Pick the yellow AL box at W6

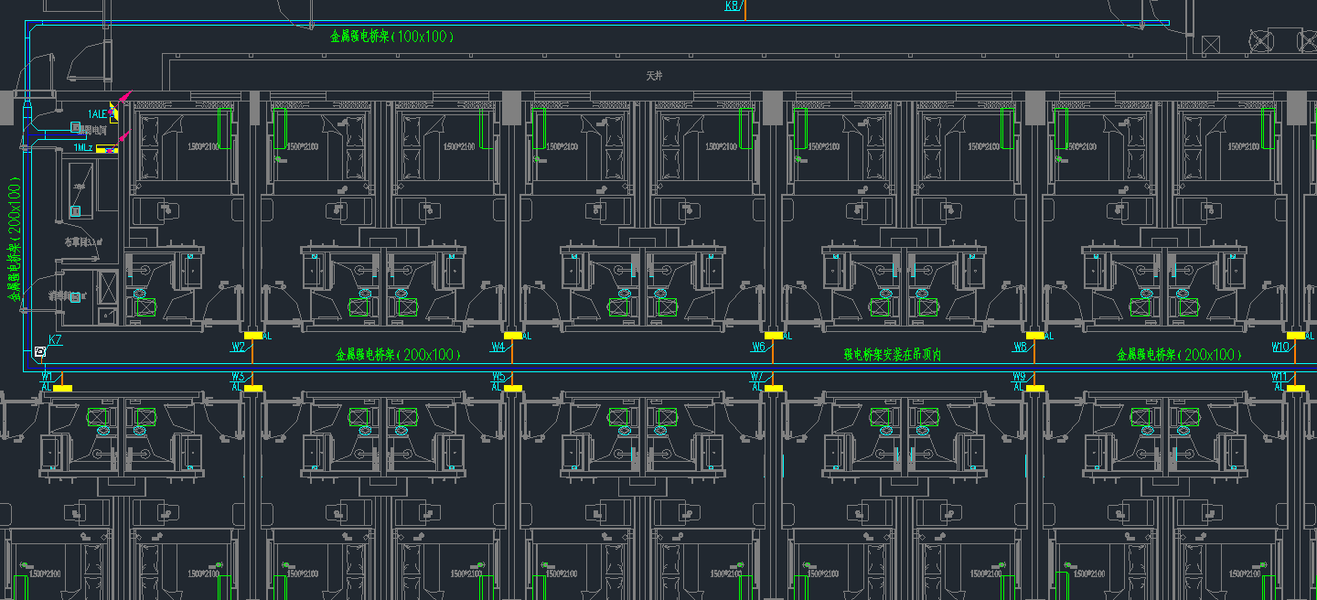click(773, 336)
